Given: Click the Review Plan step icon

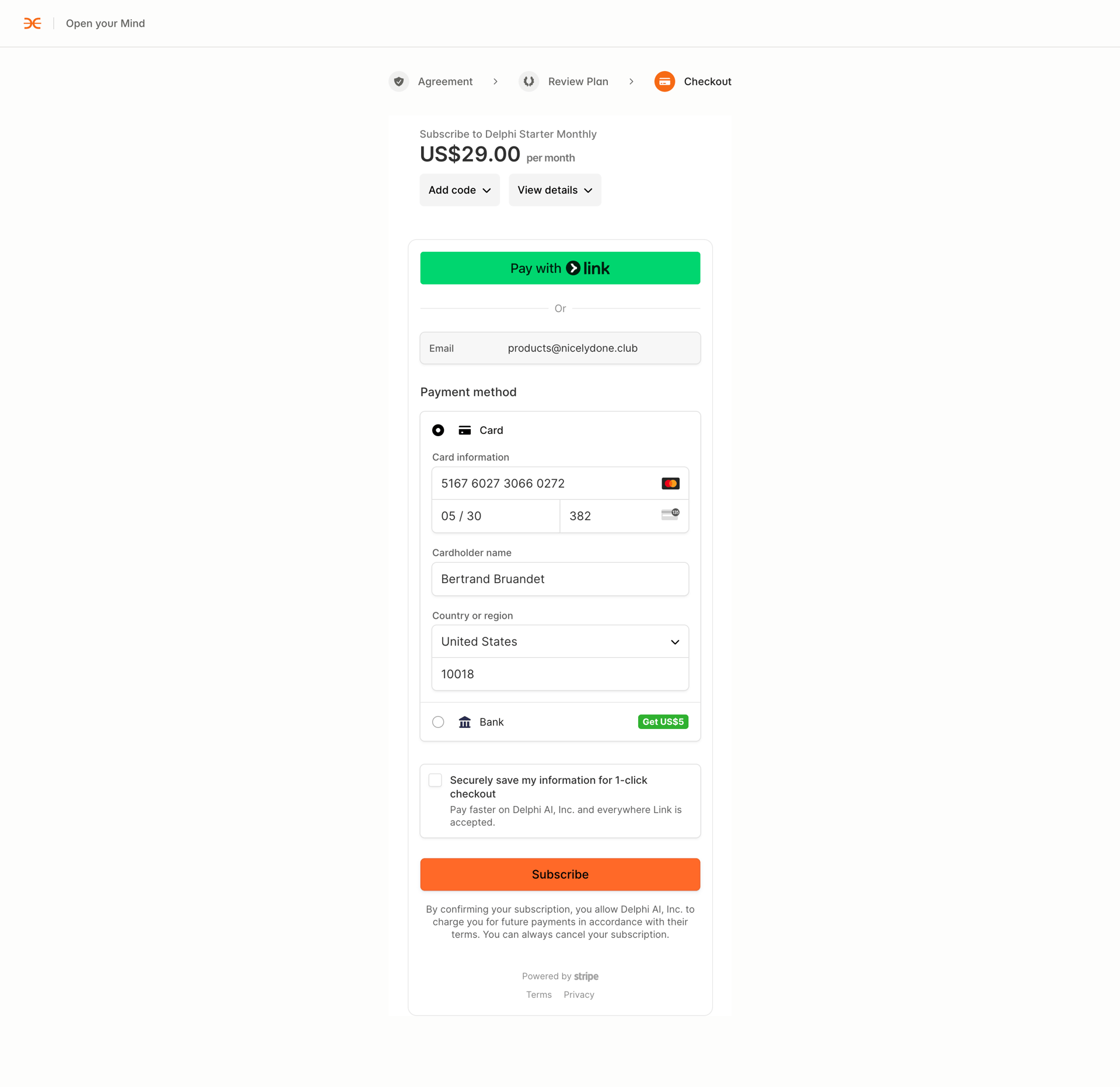Looking at the screenshot, I should click(x=529, y=82).
